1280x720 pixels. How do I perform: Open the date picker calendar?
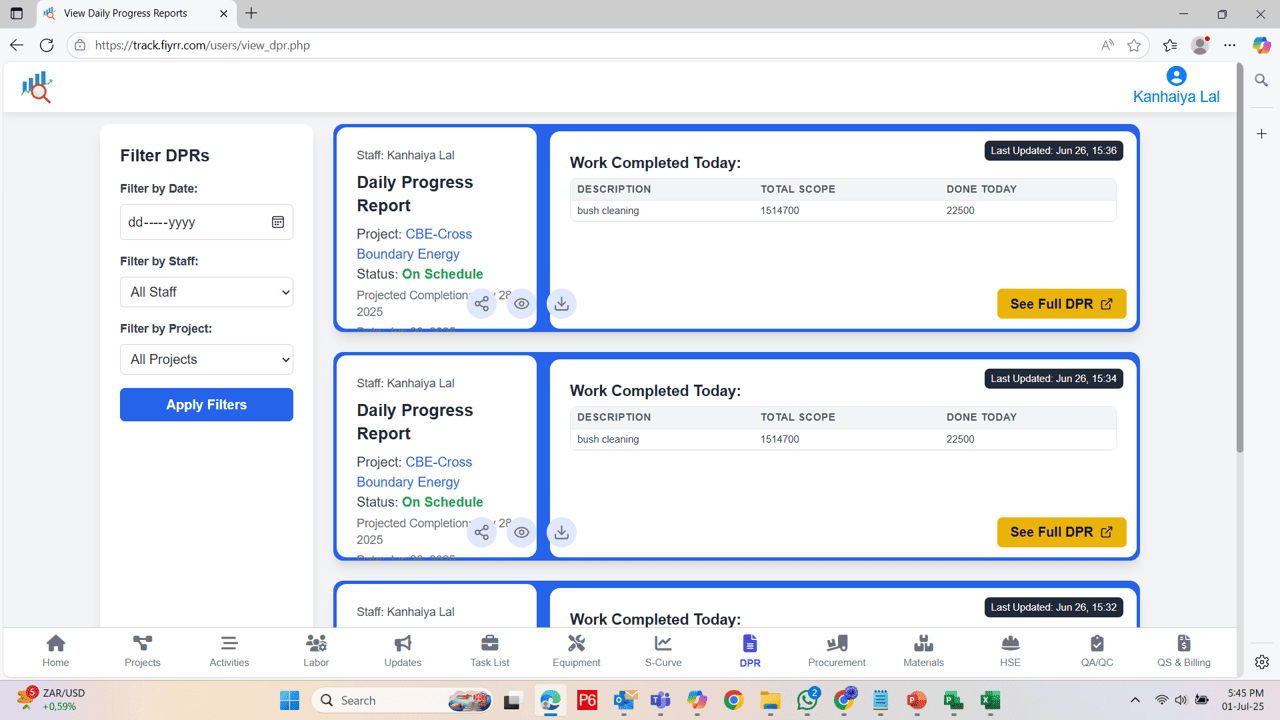[278, 222]
